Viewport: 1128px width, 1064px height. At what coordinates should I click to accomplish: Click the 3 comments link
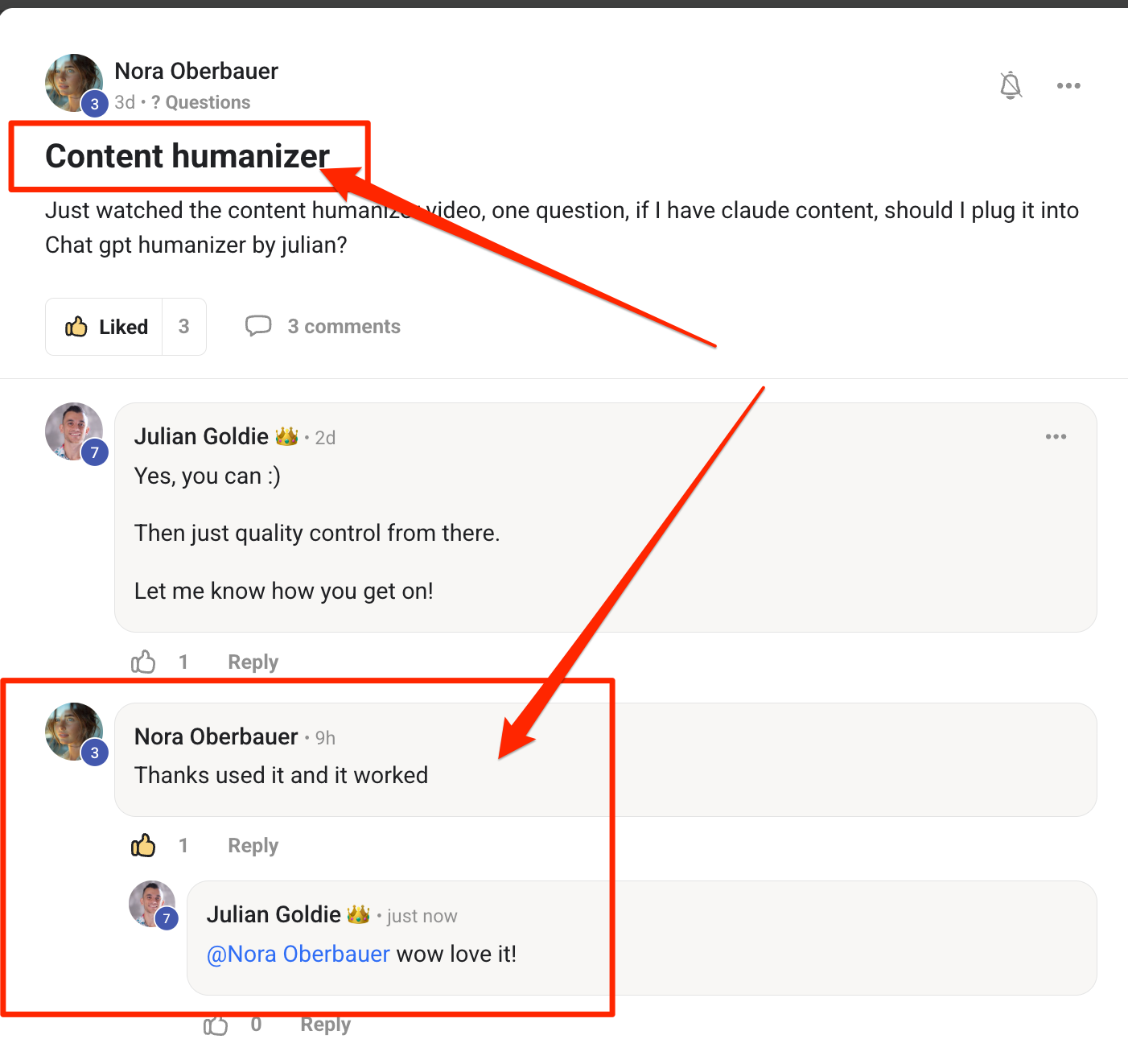pyautogui.click(x=344, y=326)
